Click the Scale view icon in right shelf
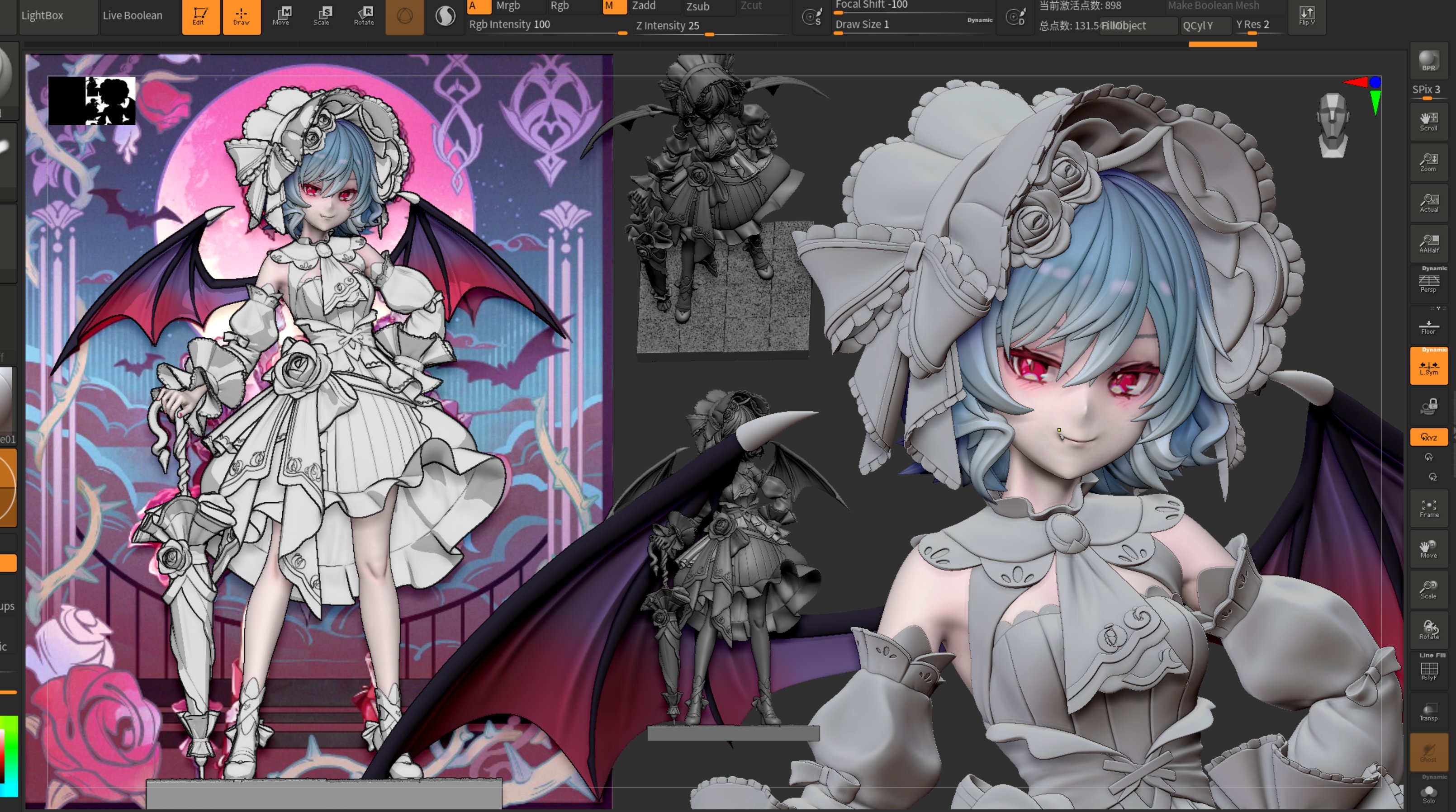The width and height of the screenshot is (1456, 812). point(1428,590)
